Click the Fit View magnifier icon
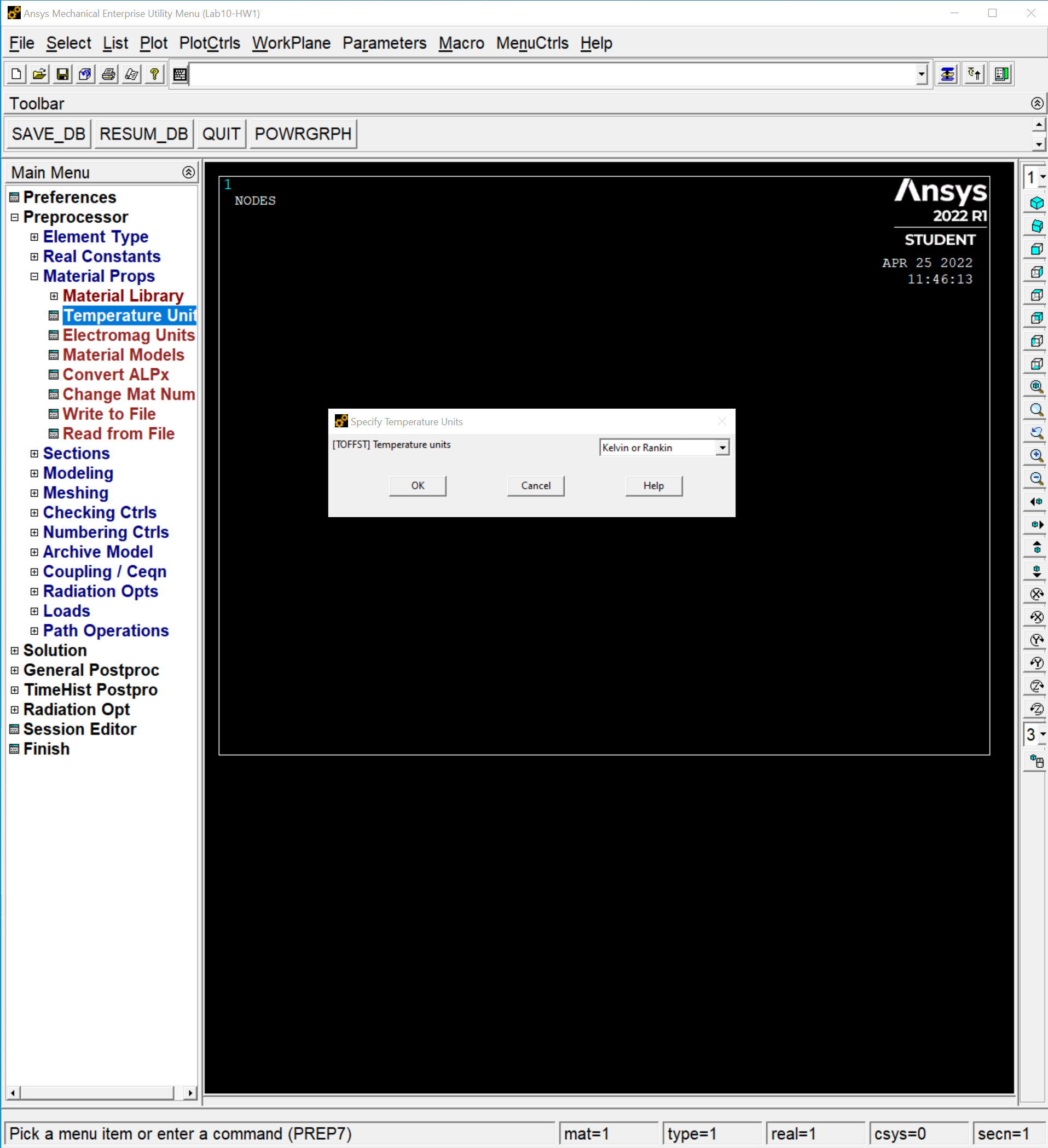The height and width of the screenshot is (1148, 1048). point(1037,387)
